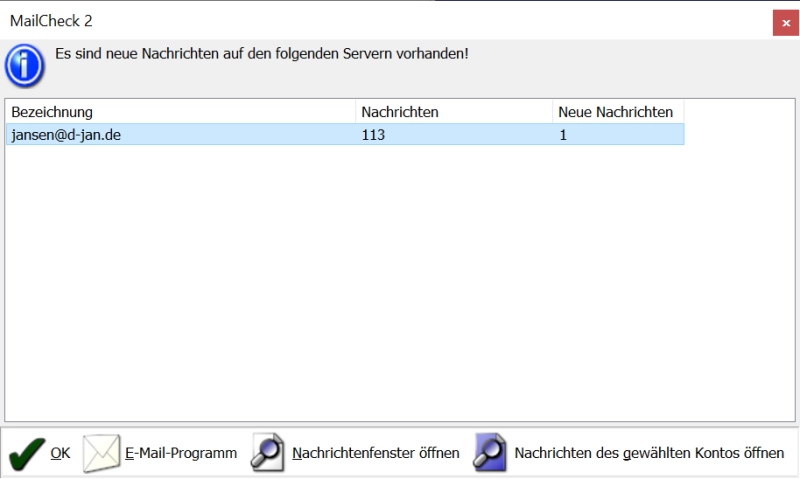The width and height of the screenshot is (800, 479).
Task: Click the blue information icon
Action: (24, 66)
